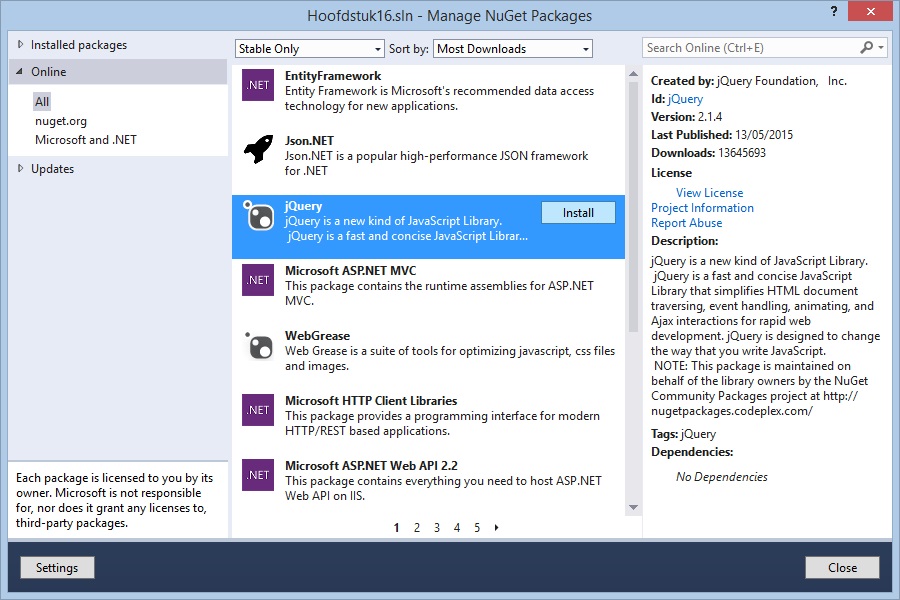900x600 pixels.
Task: Click the search magnifier icon
Action: pyautogui.click(x=866, y=48)
